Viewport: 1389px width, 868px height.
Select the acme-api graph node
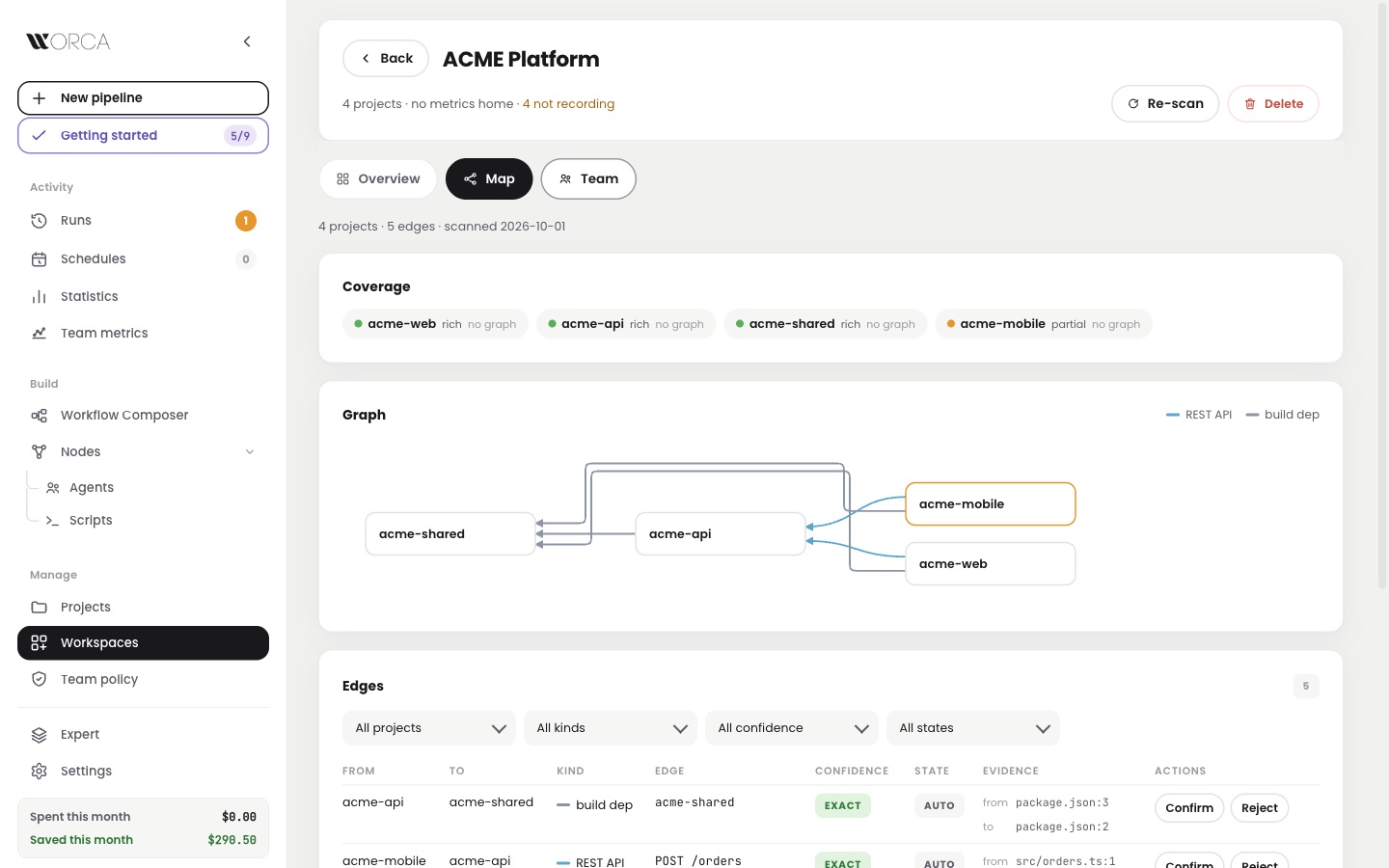pyautogui.click(x=721, y=534)
